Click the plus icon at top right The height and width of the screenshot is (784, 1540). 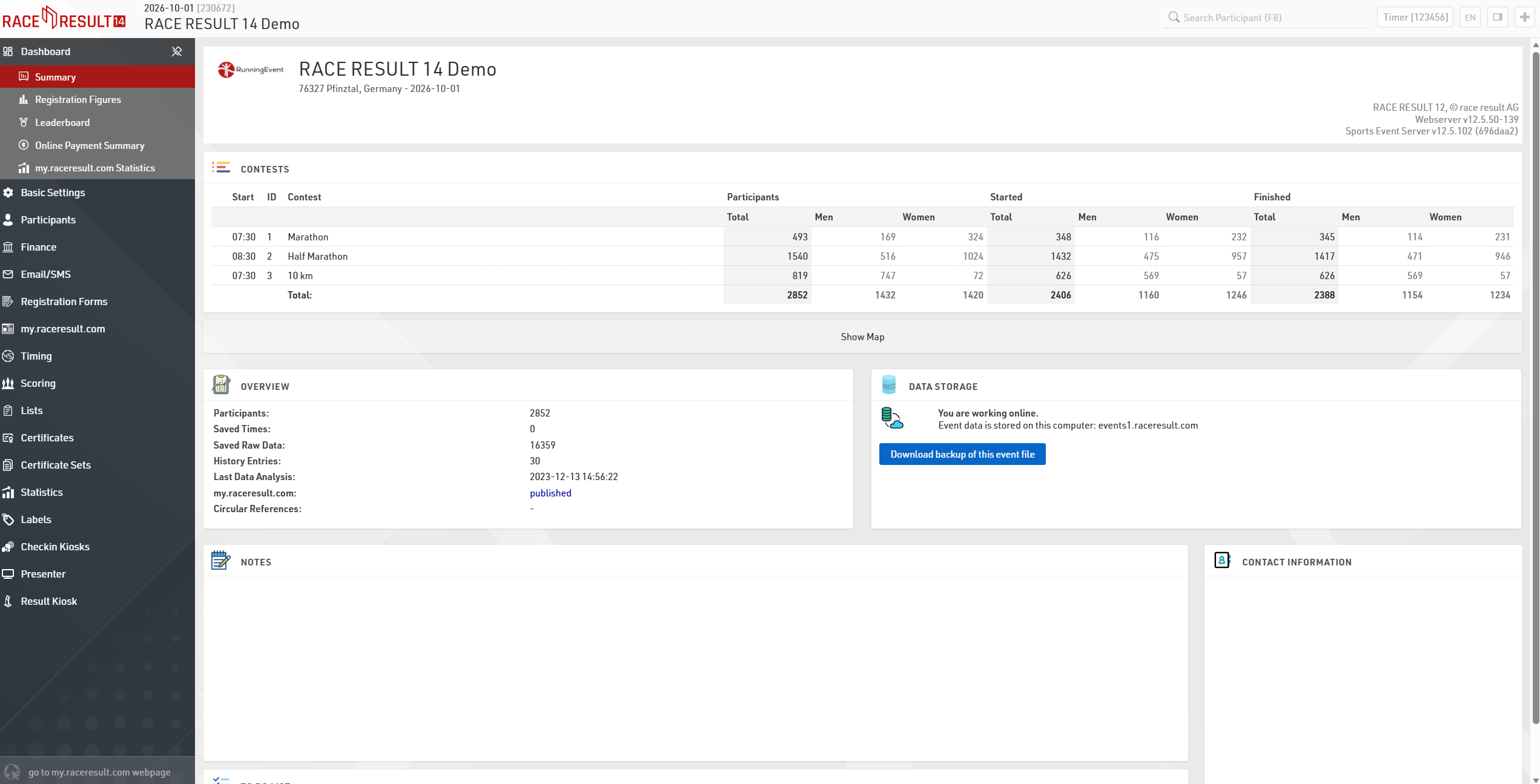click(1524, 17)
